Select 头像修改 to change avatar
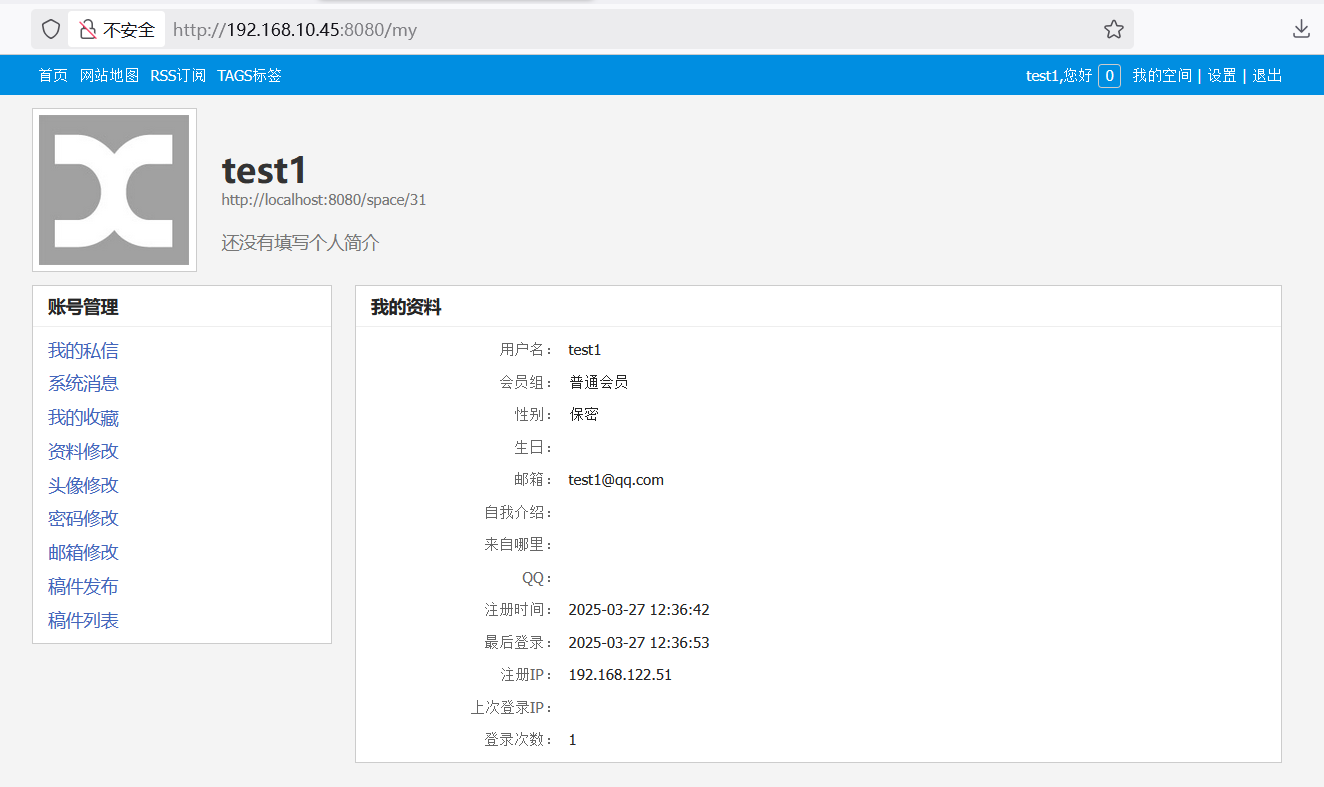The width and height of the screenshot is (1324, 787). click(x=83, y=486)
